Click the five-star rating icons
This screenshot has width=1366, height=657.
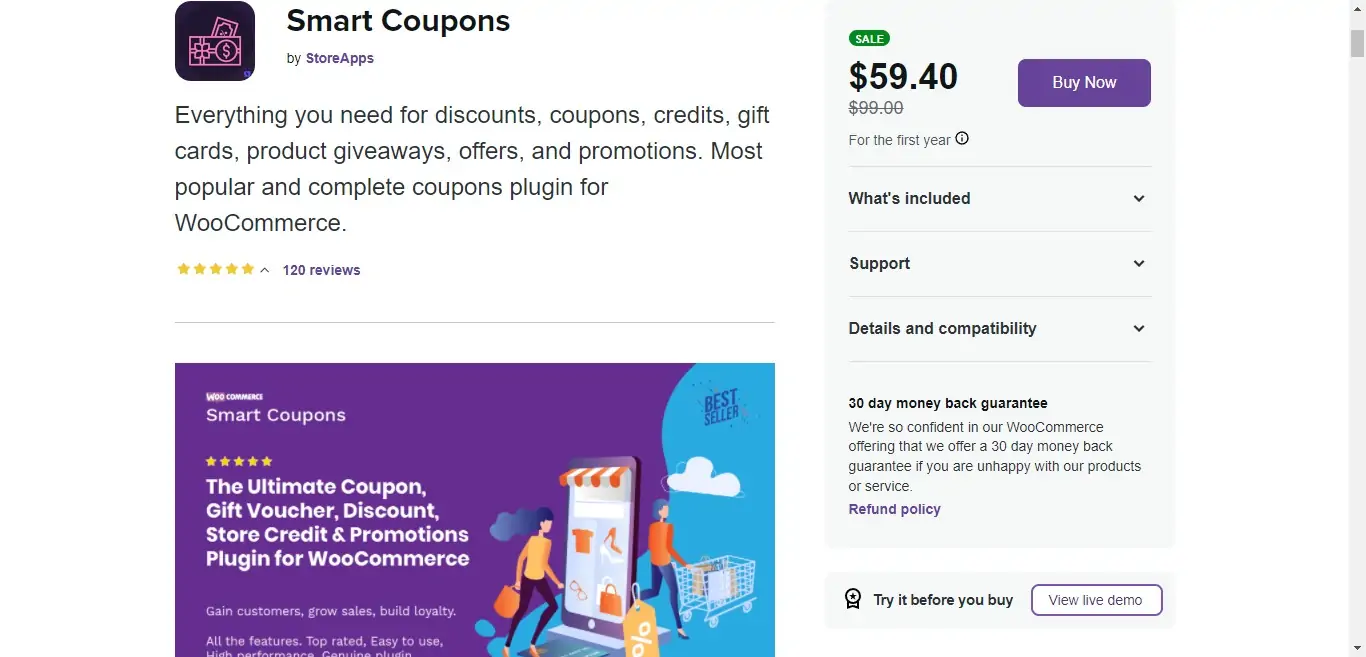coord(215,269)
